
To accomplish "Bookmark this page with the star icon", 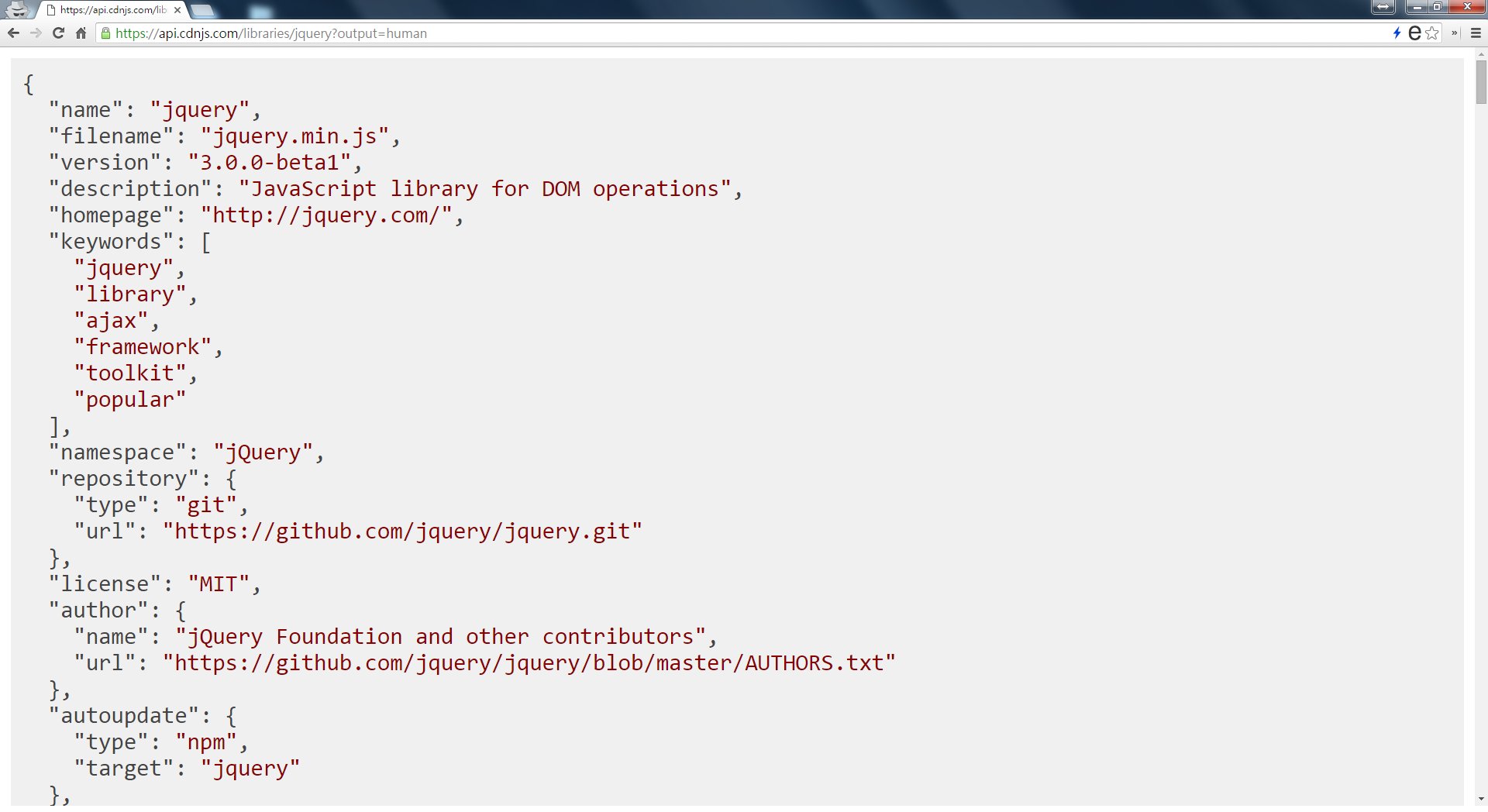I will click(1432, 33).
